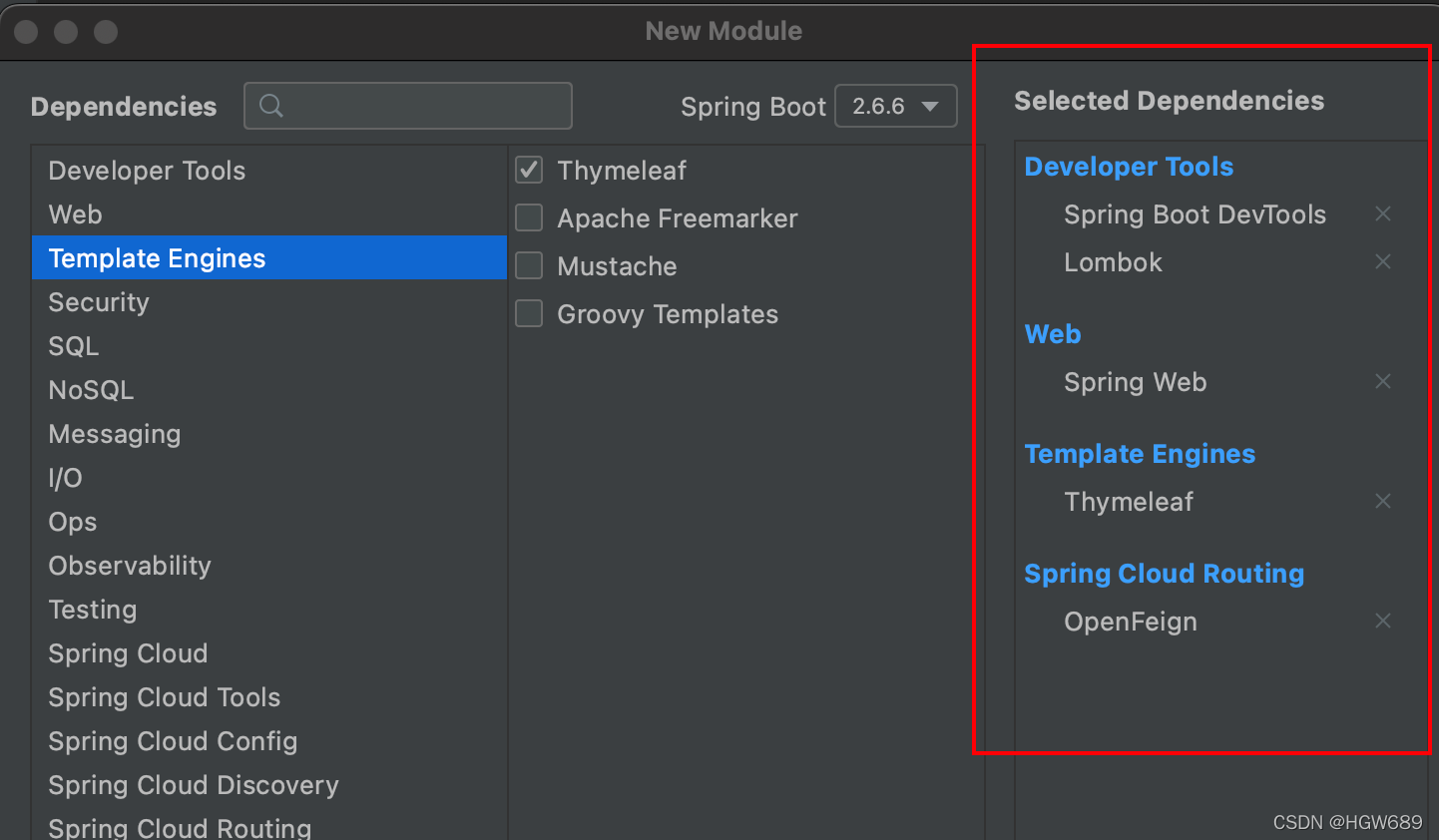The height and width of the screenshot is (840, 1439).
Task: Remove OpenFeign dependency with its X
Action: click(x=1383, y=621)
